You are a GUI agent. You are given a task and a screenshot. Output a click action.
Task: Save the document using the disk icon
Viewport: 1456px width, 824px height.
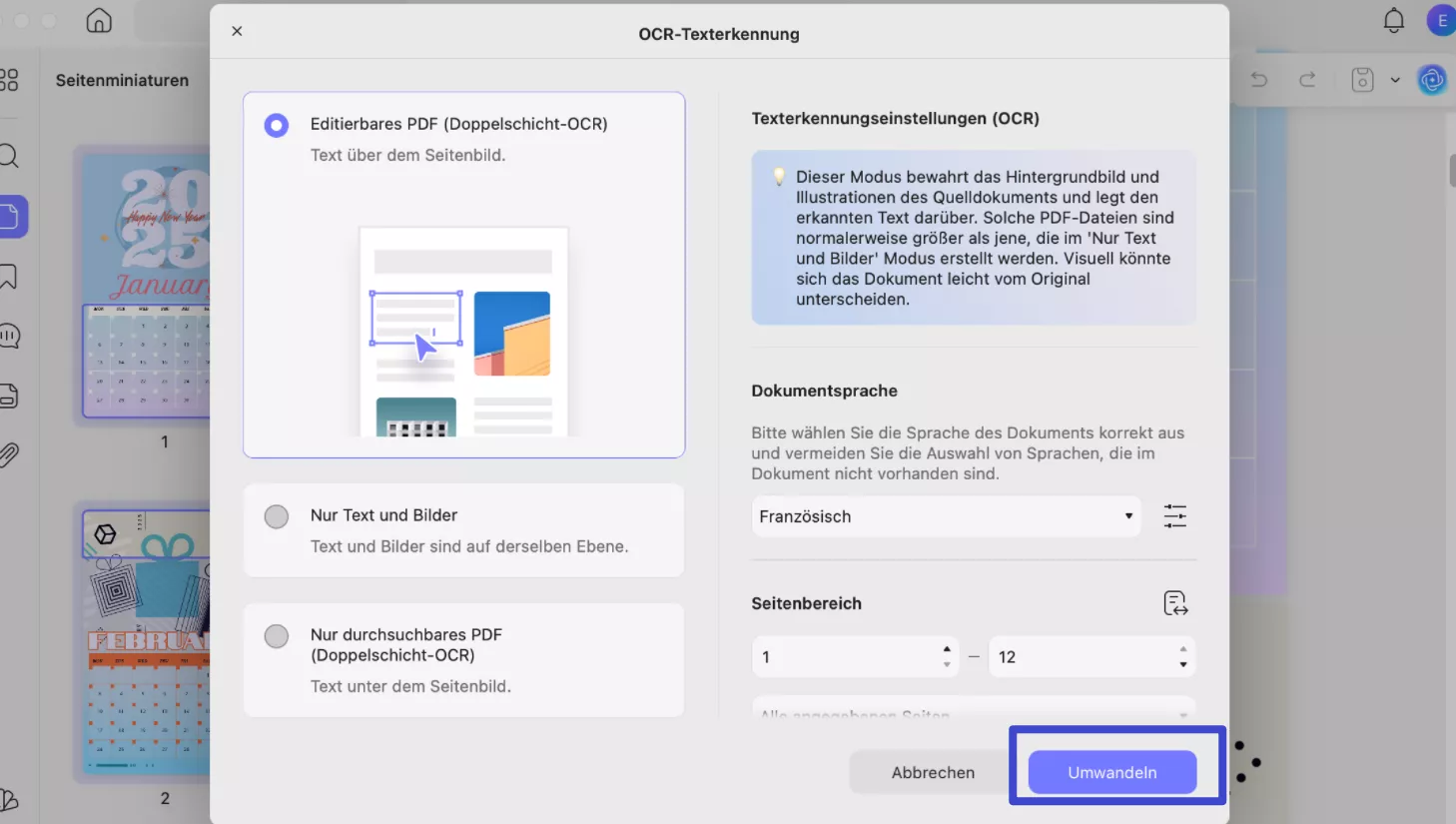coord(1362,80)
